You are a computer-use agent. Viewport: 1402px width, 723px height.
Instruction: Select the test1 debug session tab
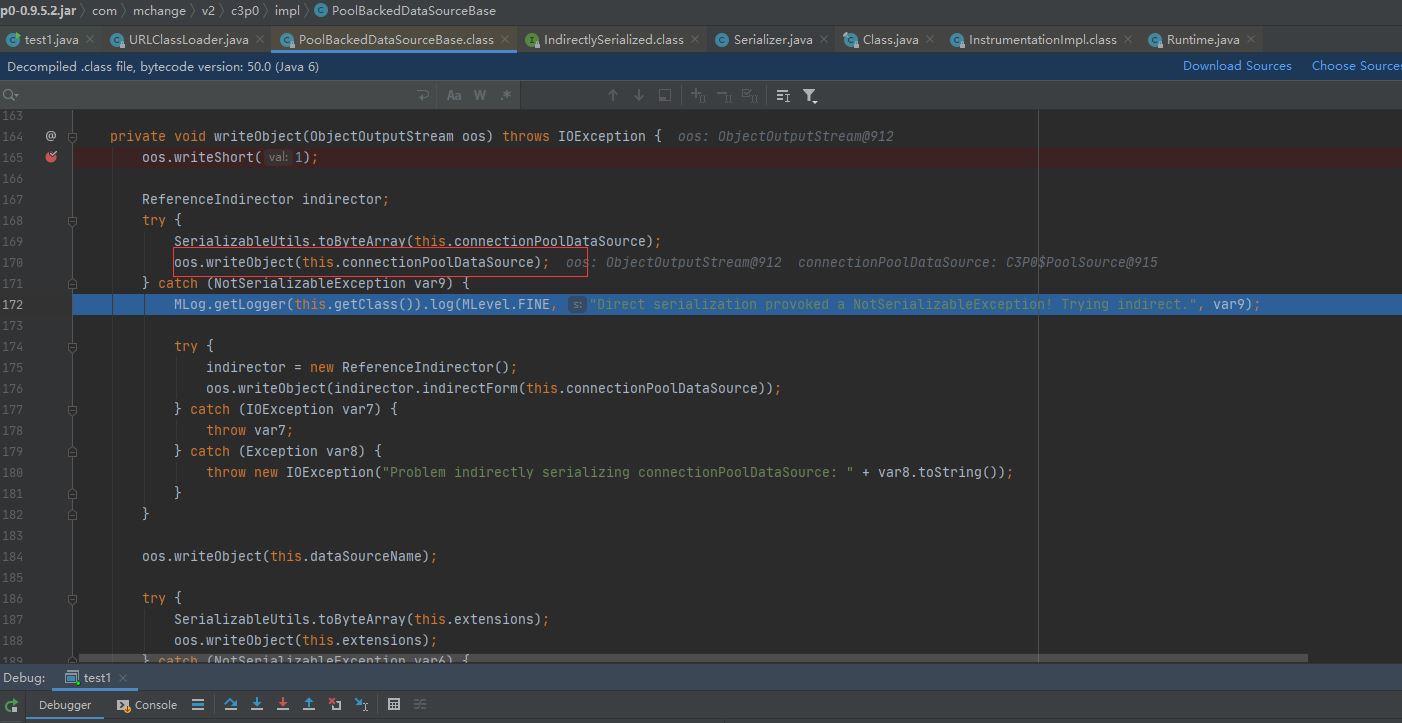point(97,677)
